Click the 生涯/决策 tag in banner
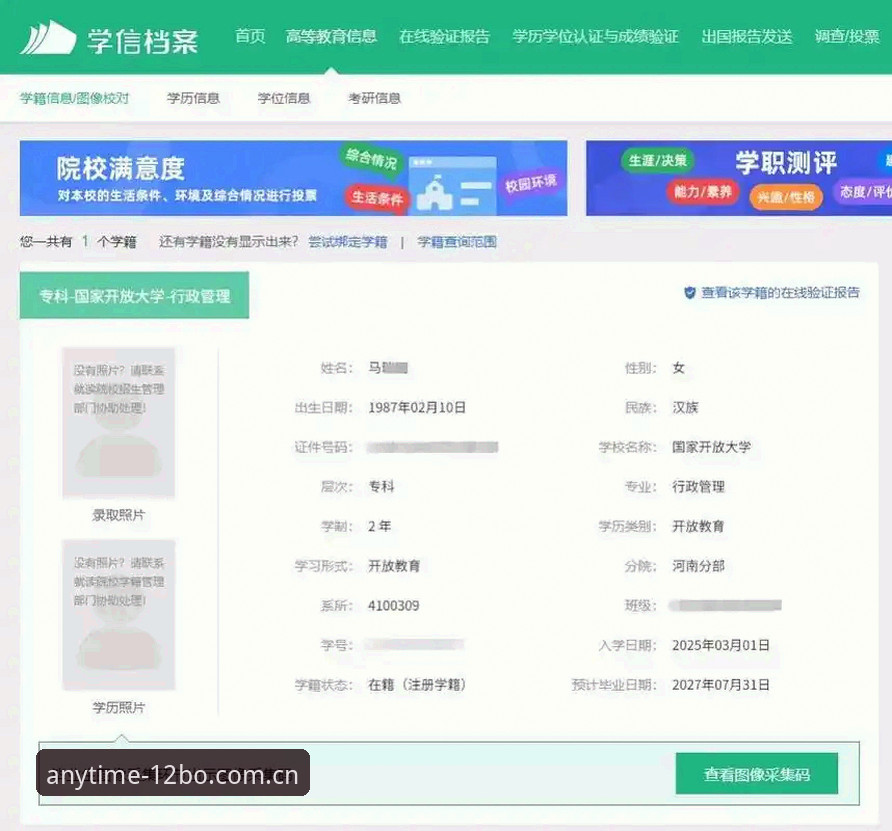The height and width of the screenshot is (831, 892). tap(658, 160)
